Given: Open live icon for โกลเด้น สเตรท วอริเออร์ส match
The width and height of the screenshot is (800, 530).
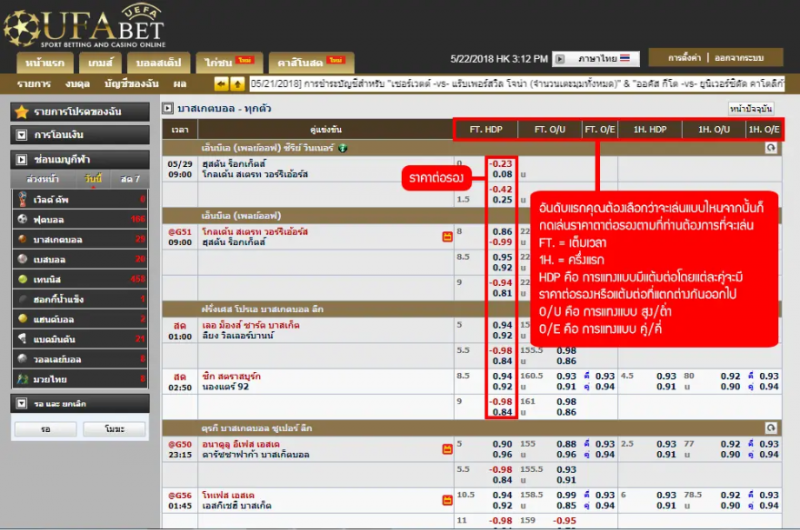Looking at the screenshot, I should 447,237.
